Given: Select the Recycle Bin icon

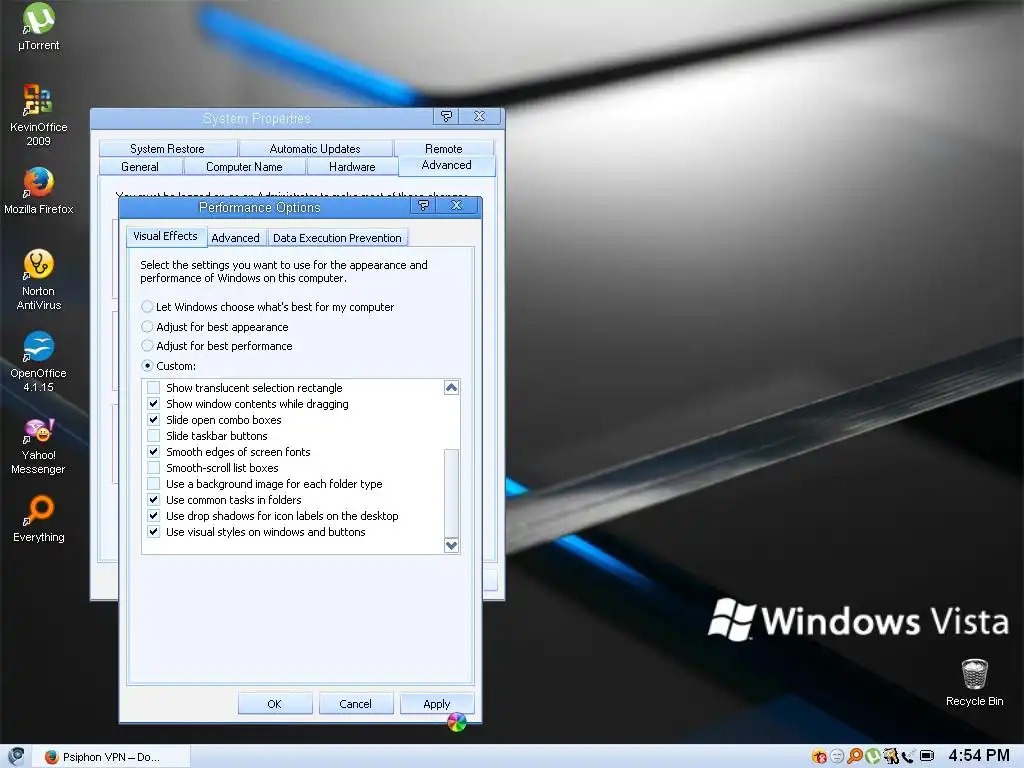Looking at the screenshot, I should tap(974, 682).
